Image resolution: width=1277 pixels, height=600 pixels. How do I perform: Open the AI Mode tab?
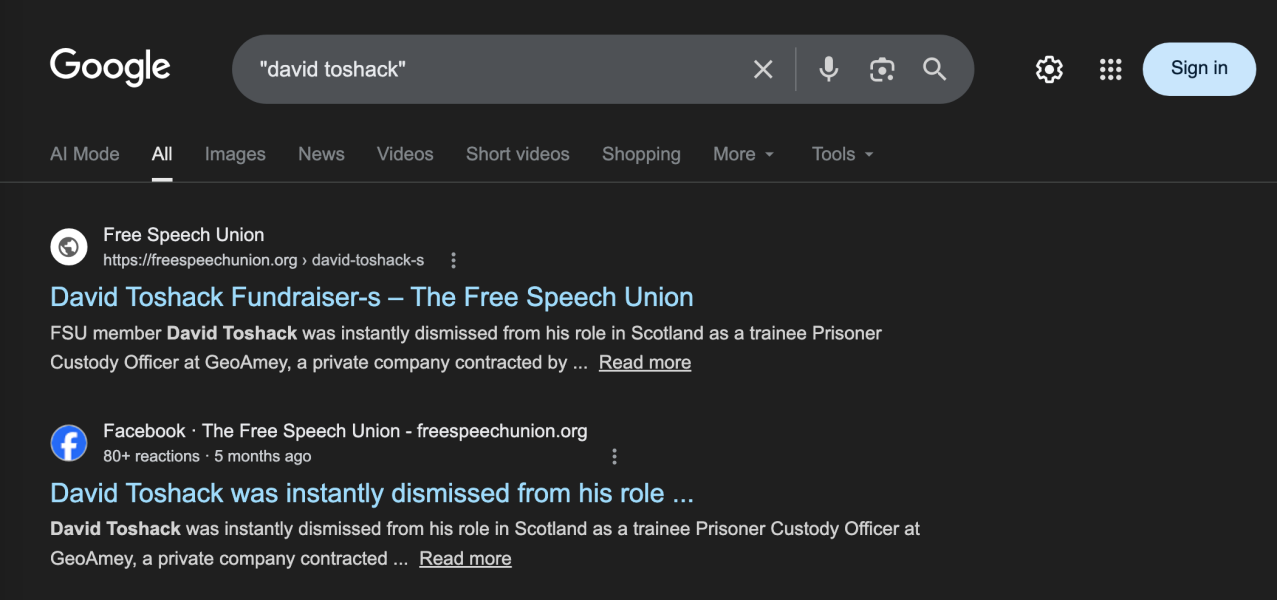coord(85,154)
